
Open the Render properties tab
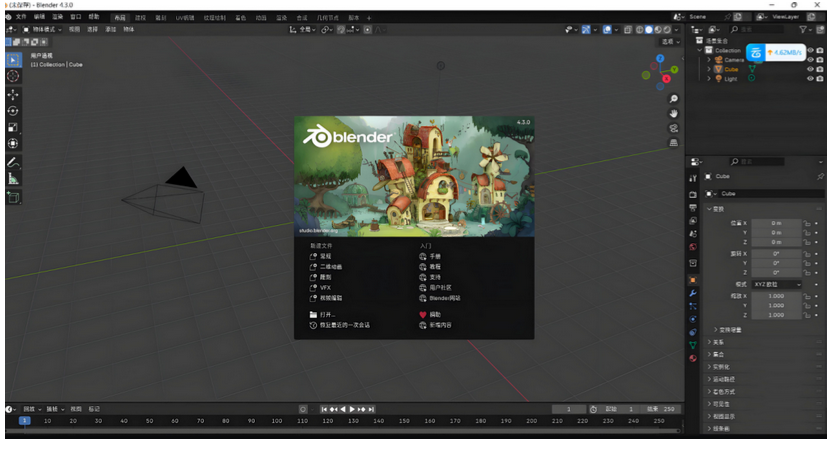(693, 194)
